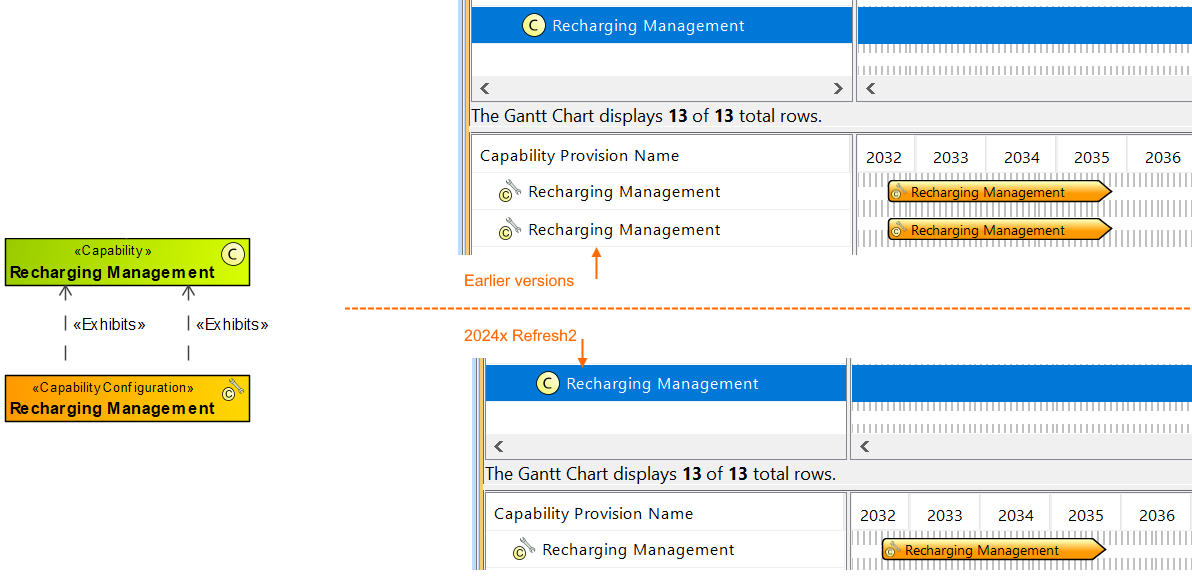Viewport: 1192px width, 580px height.
Task: Click the second provision row icon in Earlier versions chart
Action: point(510,229)
